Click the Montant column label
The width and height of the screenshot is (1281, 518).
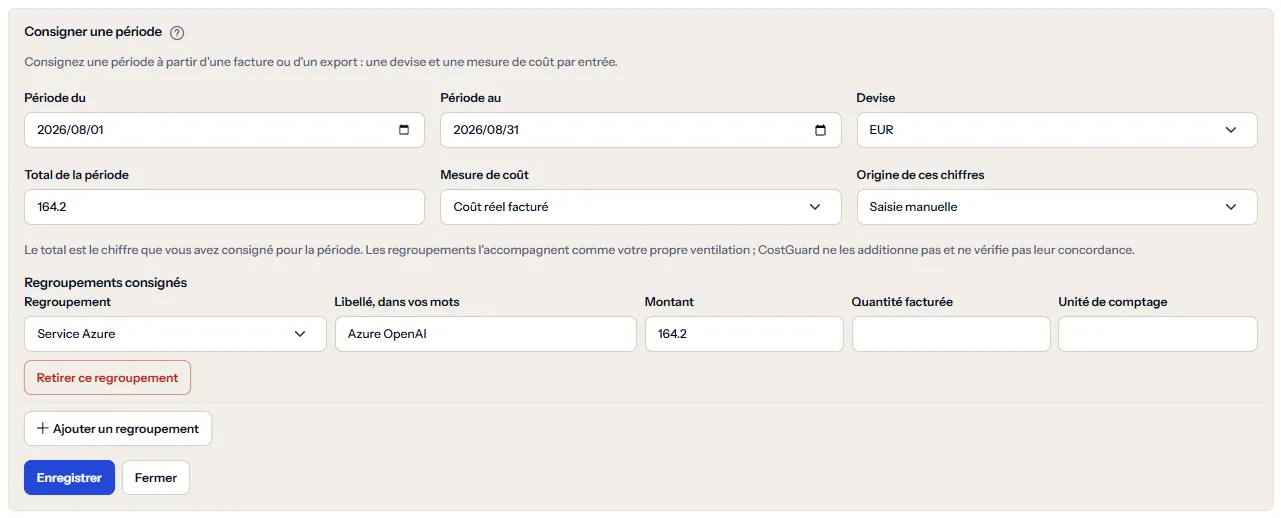(x=670, y=302)
